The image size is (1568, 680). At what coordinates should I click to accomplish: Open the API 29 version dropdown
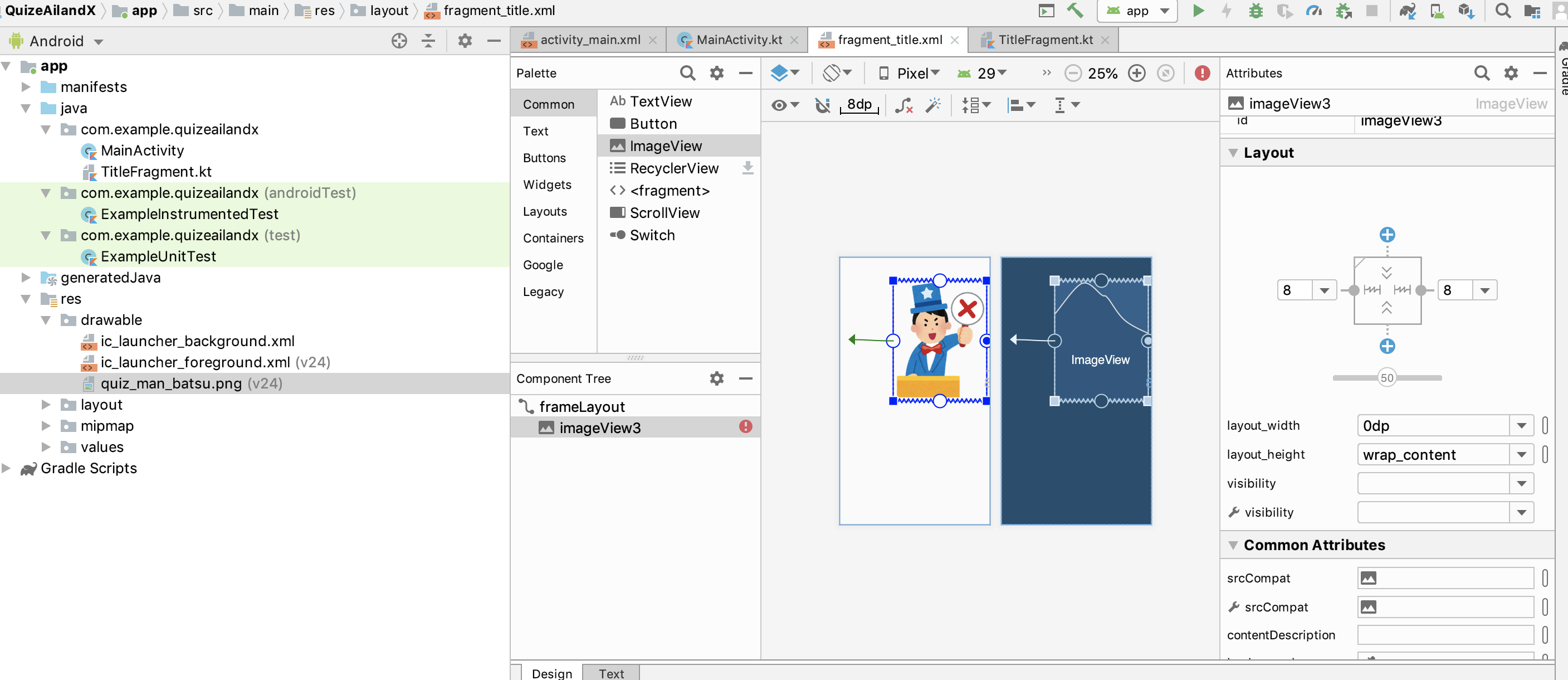coord(982,73)
